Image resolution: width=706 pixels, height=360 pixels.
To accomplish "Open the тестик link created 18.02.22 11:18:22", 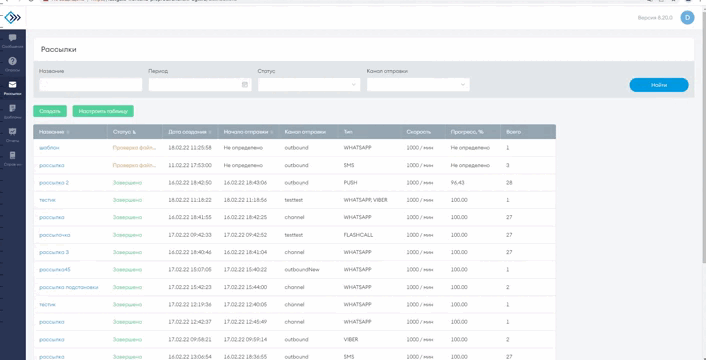I will (x=47, y=200).
